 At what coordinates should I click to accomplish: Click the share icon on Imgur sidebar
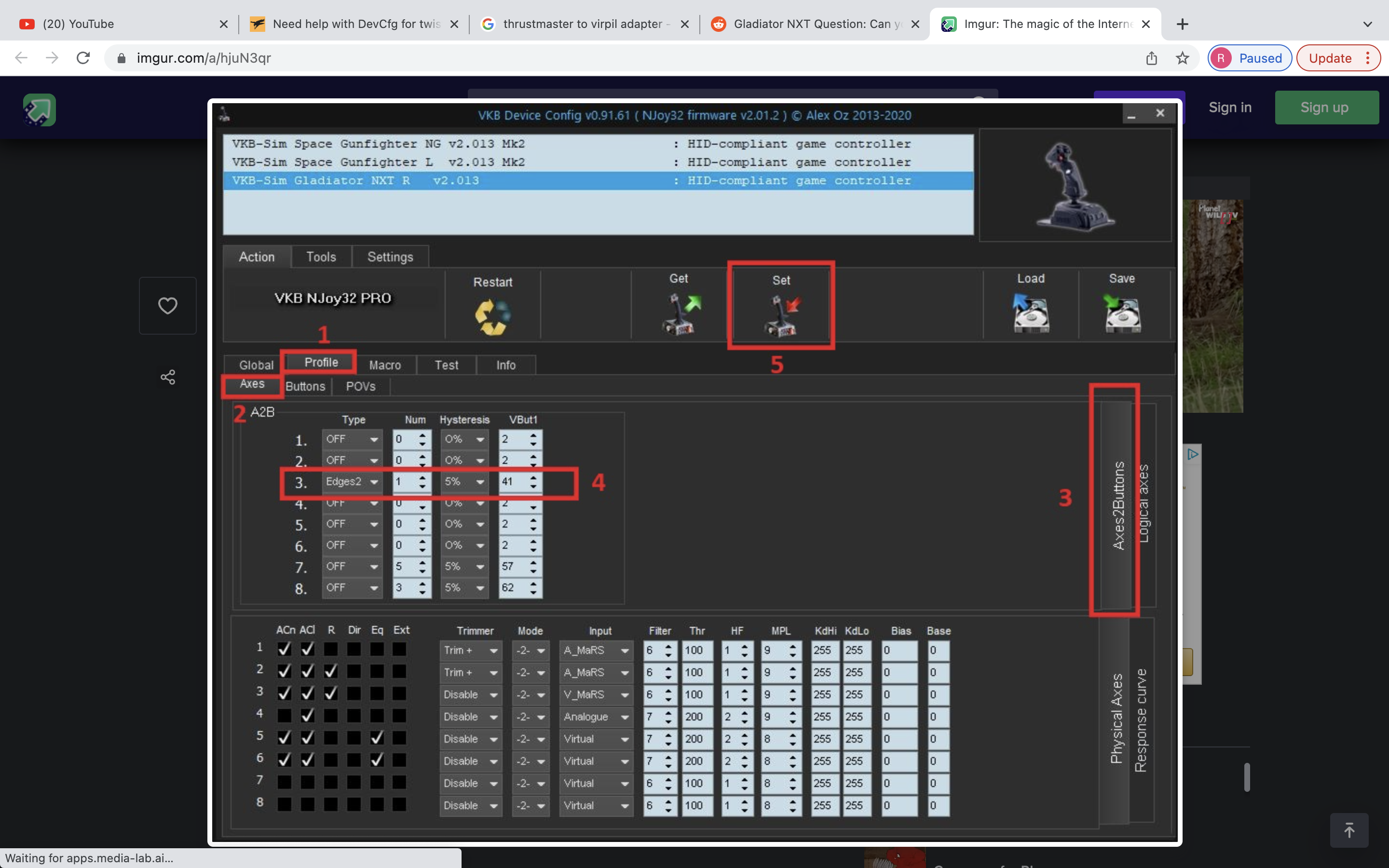click(168, 377)
